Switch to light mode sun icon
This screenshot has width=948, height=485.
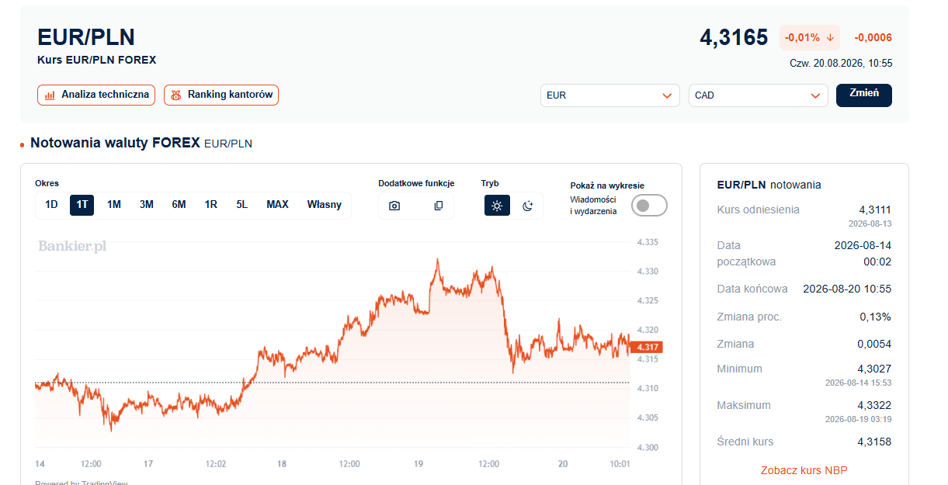[x=497, y=206]
